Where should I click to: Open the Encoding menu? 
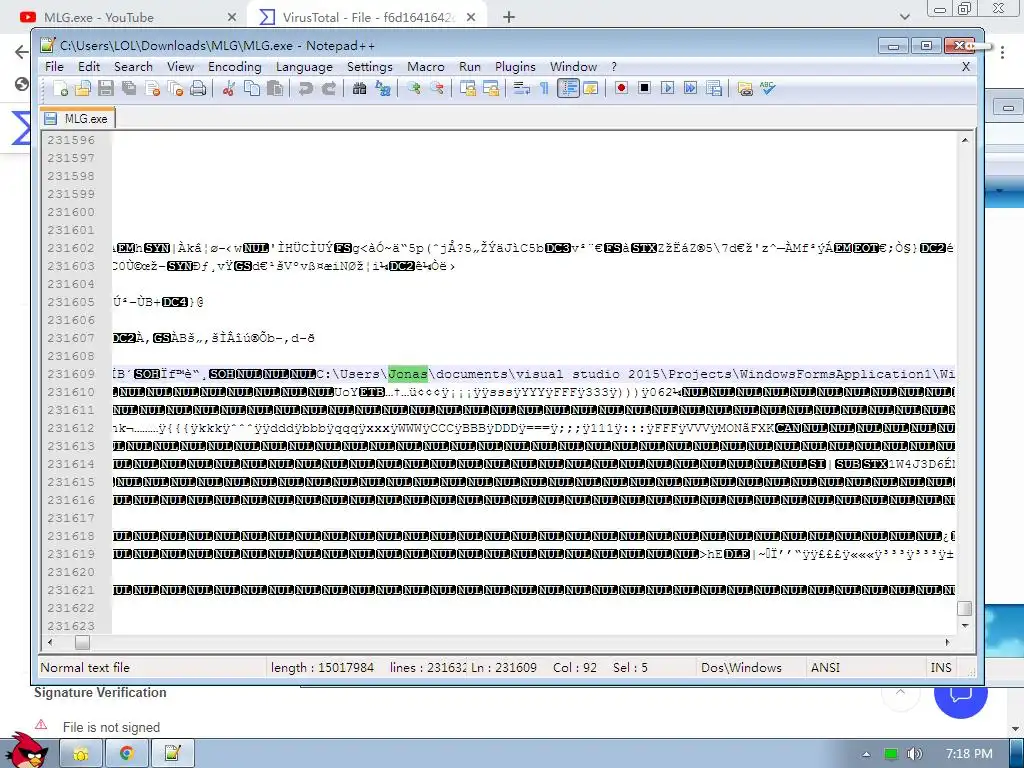pos(234,67)
